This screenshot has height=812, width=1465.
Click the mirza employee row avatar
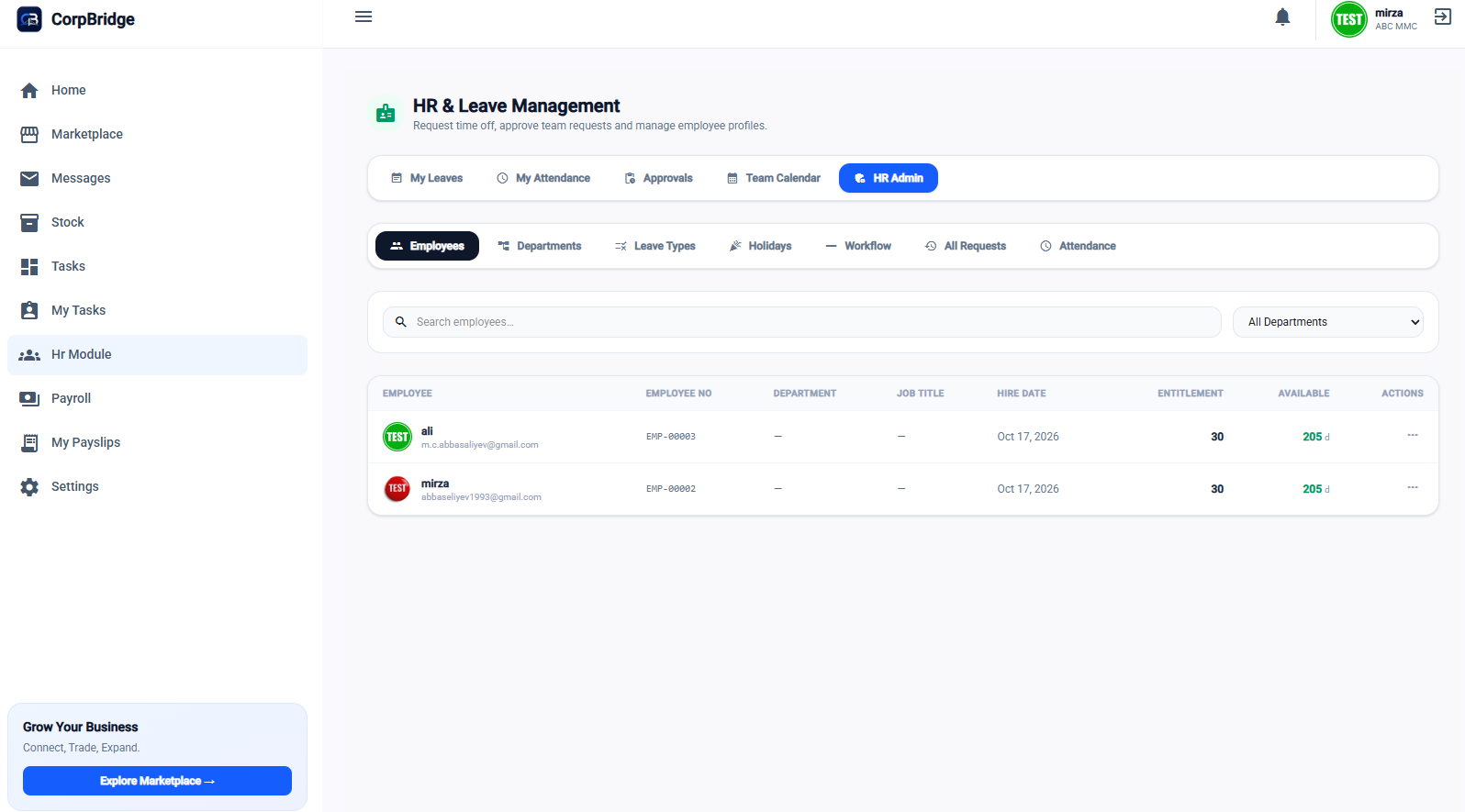point(397,489)
